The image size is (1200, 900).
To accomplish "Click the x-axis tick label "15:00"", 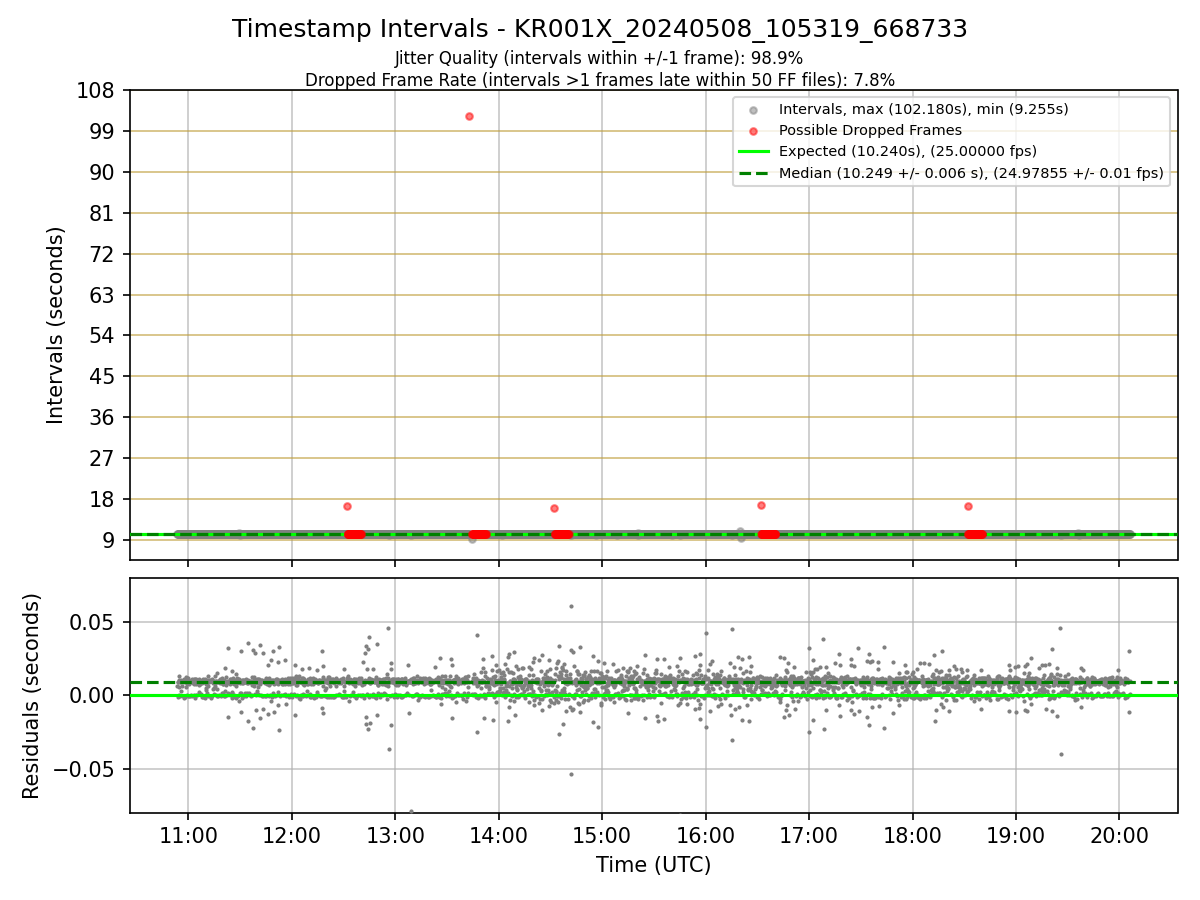I will (x=602, y=836).
